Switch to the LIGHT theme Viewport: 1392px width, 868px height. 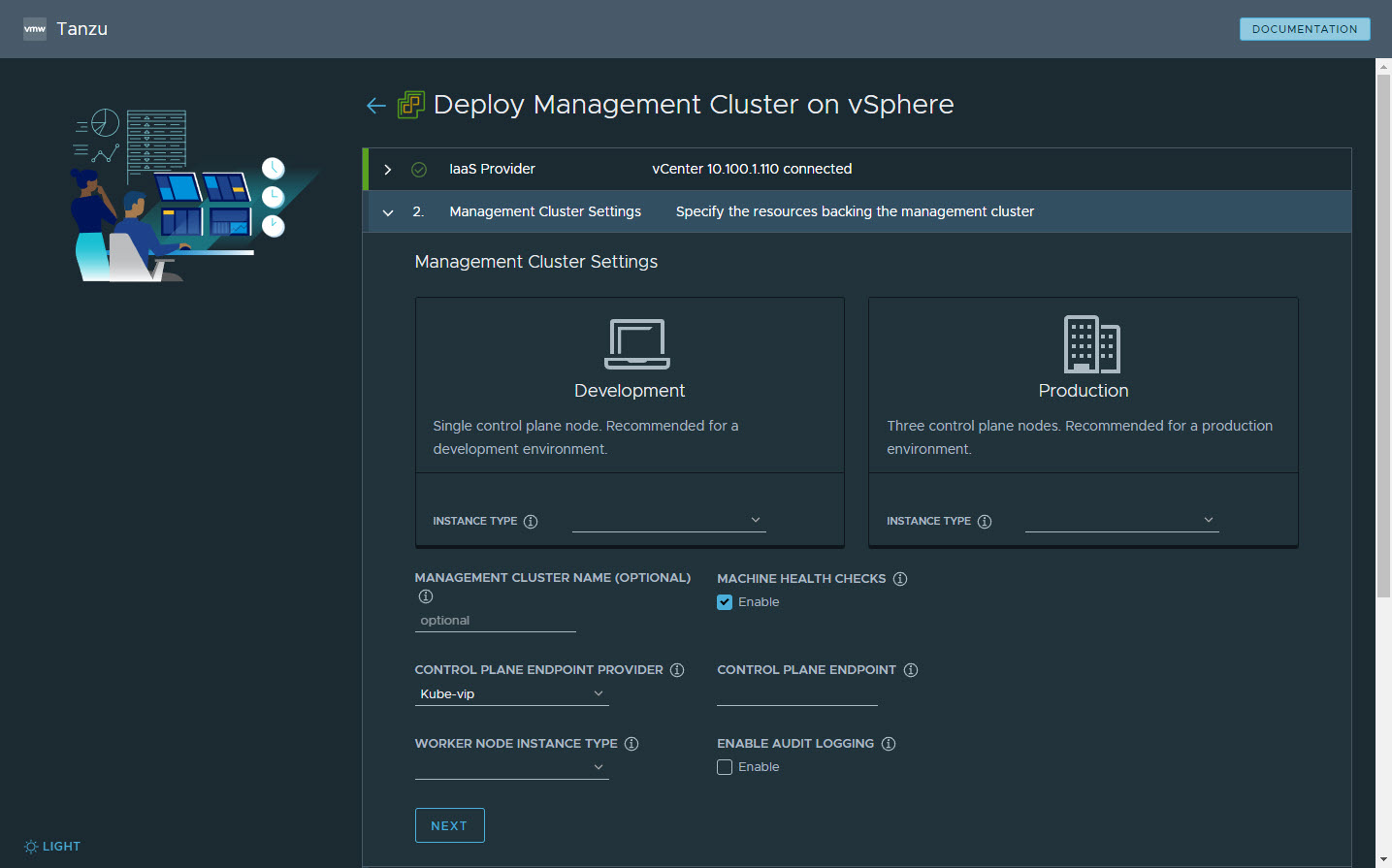click(52, 847)
